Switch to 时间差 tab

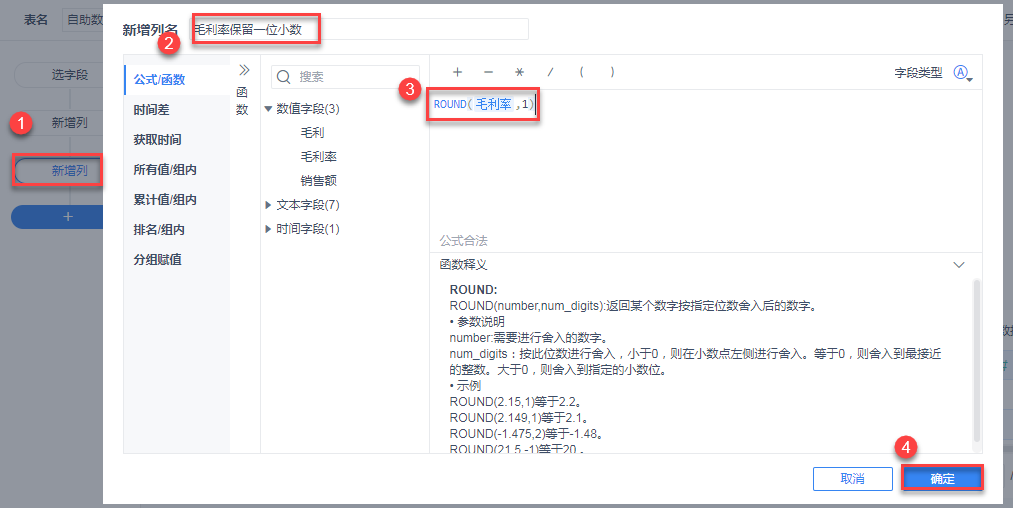pyautogui.click(x=177, y=110)
